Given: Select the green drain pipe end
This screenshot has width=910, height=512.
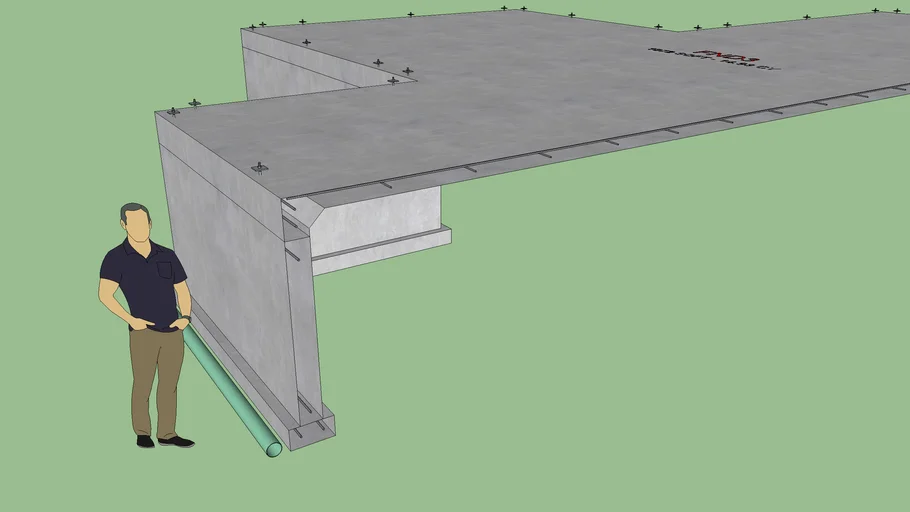Looking at the screenshot, I should 274,449.
